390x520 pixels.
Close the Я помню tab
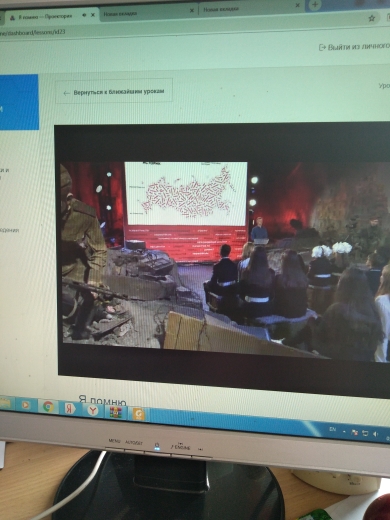(x=93, y=15)
